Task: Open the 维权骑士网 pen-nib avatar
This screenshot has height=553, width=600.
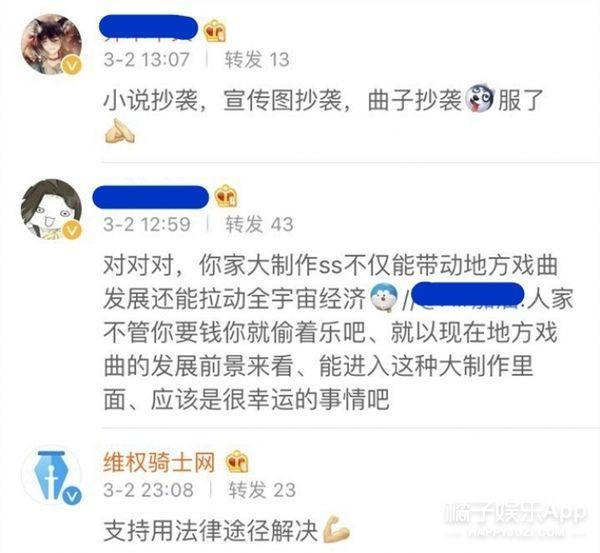Action: (x=51, y=475)
